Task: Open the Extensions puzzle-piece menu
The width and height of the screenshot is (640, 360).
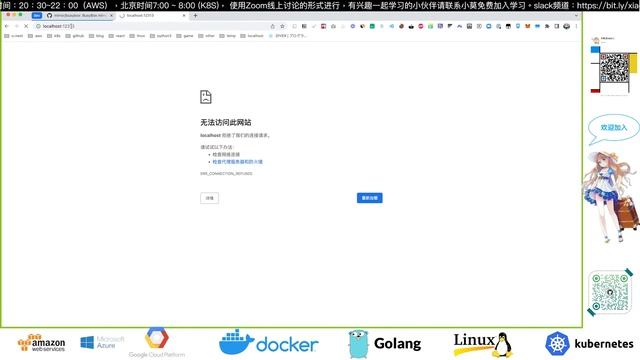Action: pos(547,26)
